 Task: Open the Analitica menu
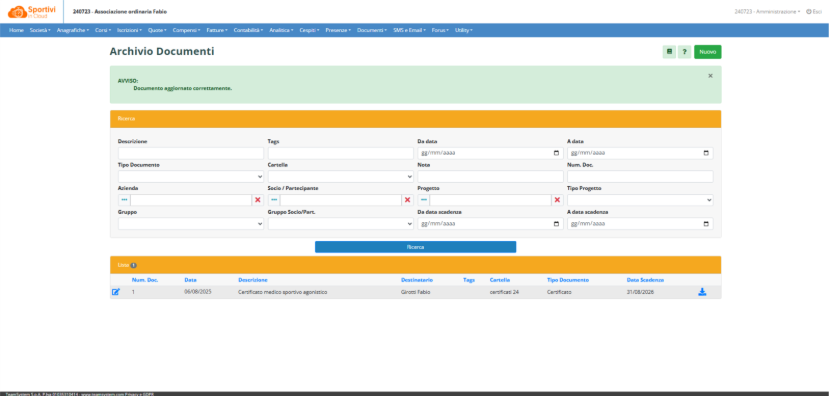pos(281,30)
